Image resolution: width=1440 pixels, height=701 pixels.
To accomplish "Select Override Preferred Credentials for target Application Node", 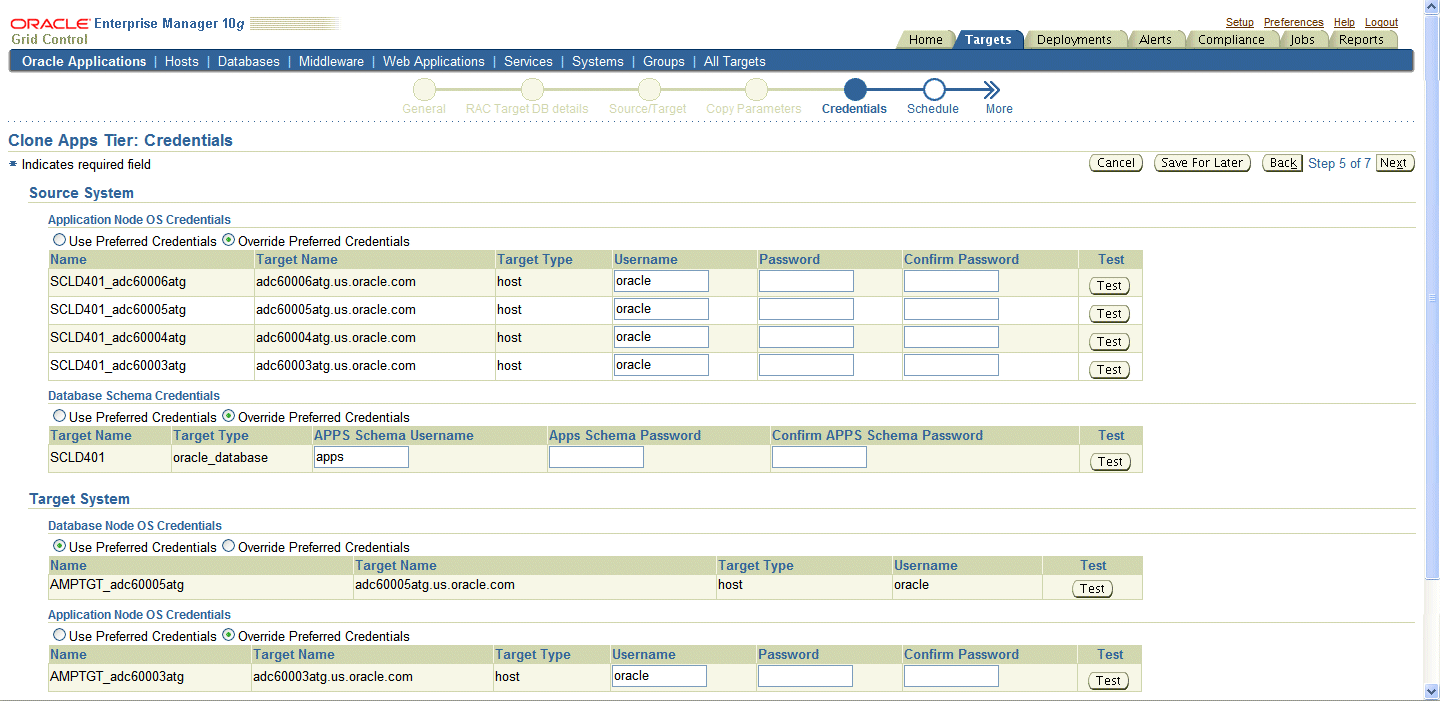I will (x=229, y=635).
